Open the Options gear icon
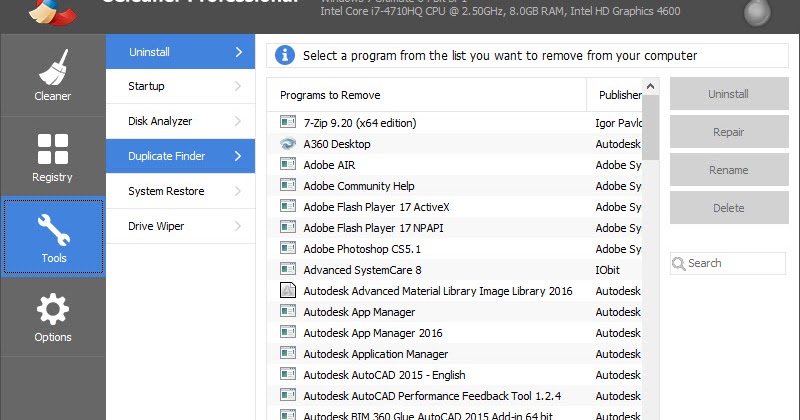800x420 pixels. 53,309
